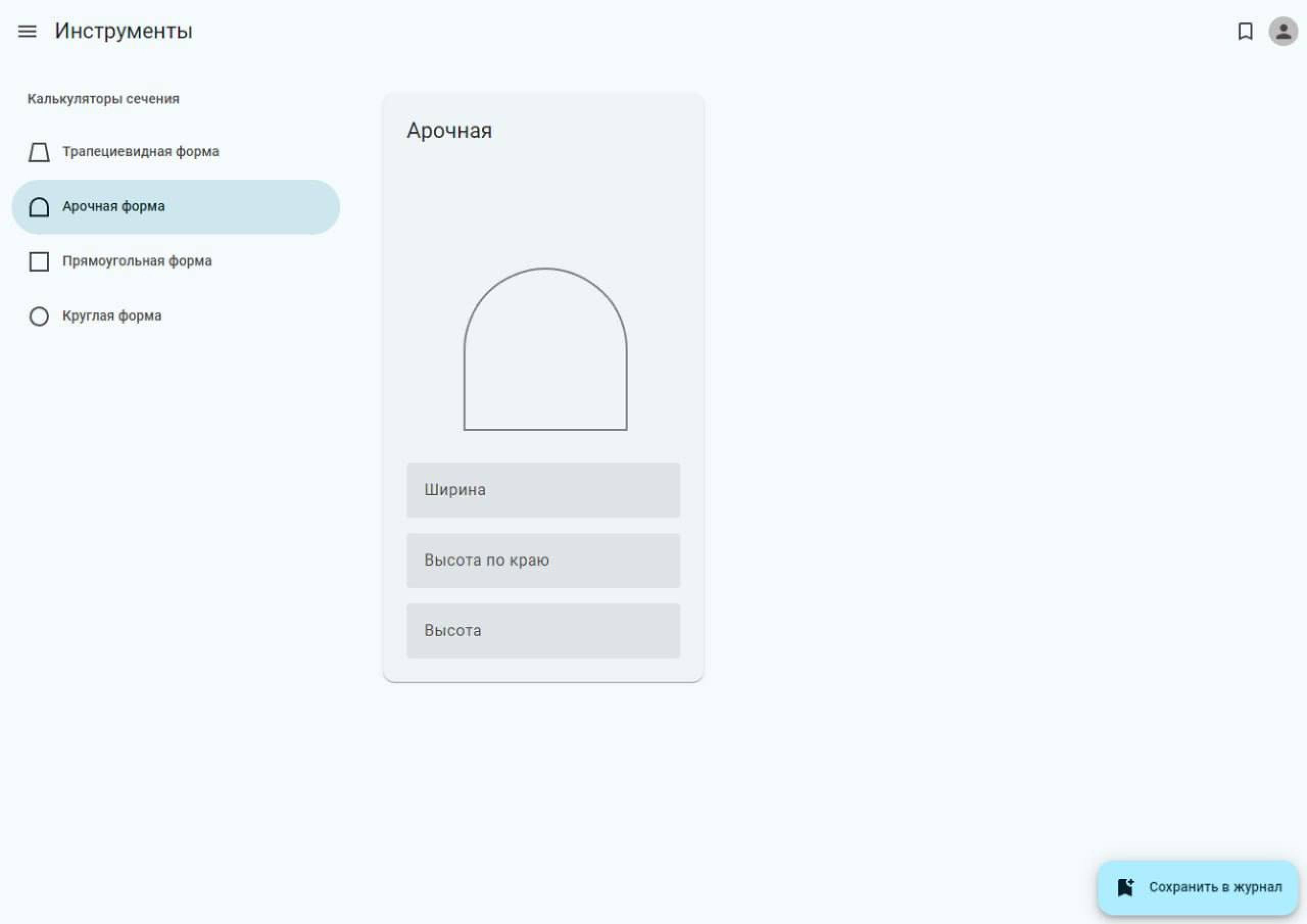Image resolution: width=1307 pixels, height=924 pixels.
Task: Click the trapezoid shape icon
Action: pyautogui.click(x=39, y=152)
